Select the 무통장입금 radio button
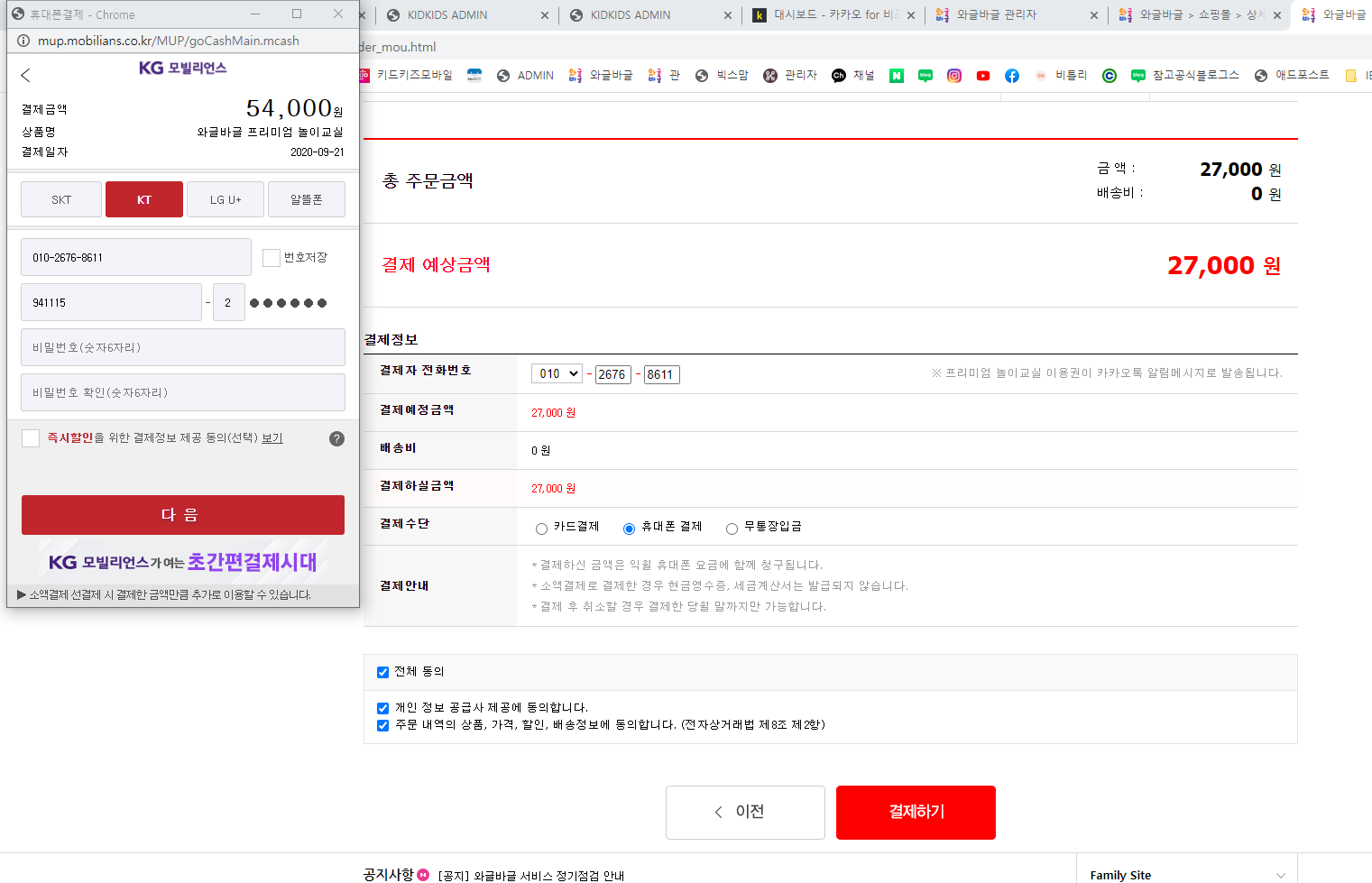Image resolution: width=1372 pixels, height=883 pixels. pos(732,529)
